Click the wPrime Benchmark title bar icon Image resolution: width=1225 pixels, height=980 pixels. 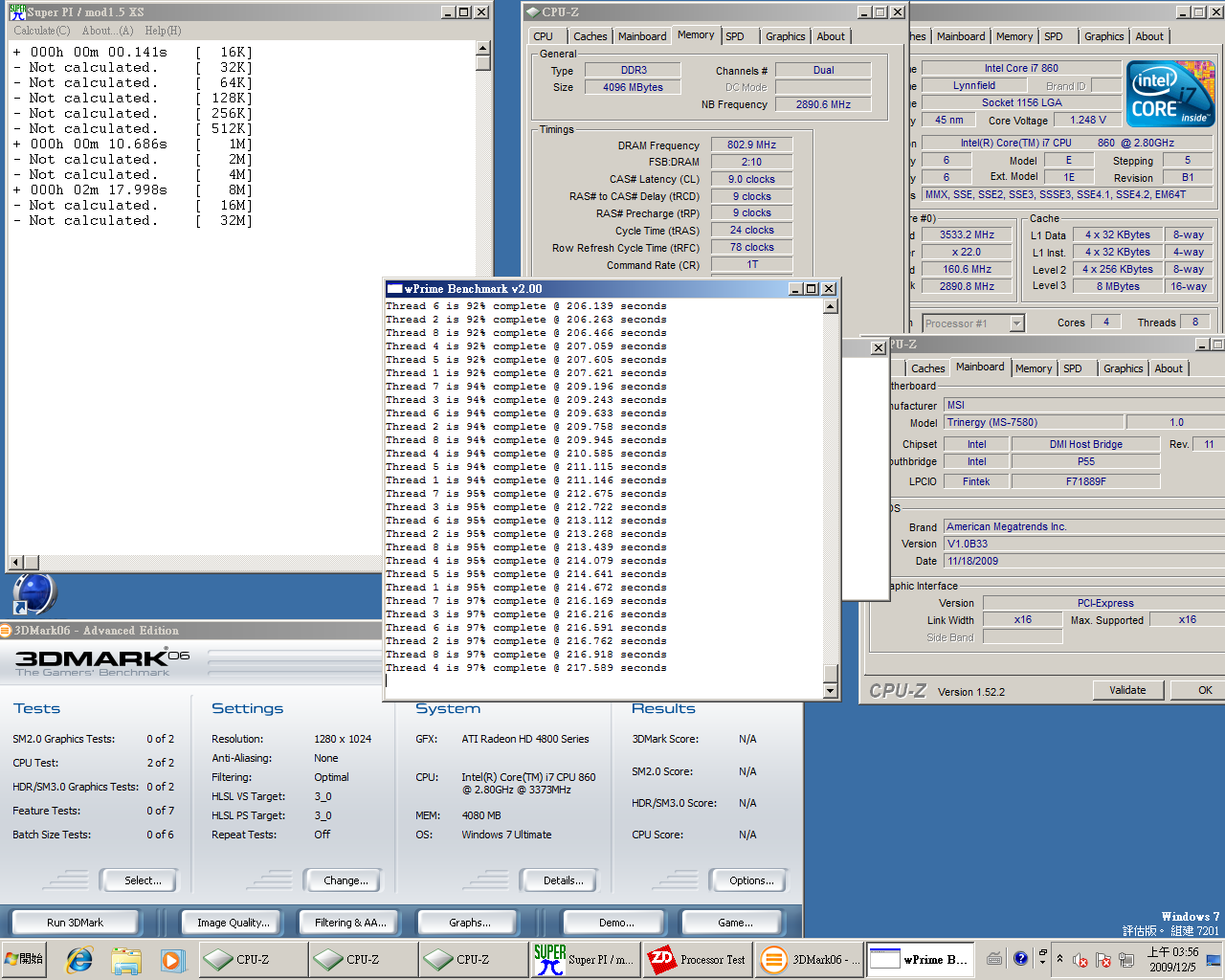click(394, 289)
